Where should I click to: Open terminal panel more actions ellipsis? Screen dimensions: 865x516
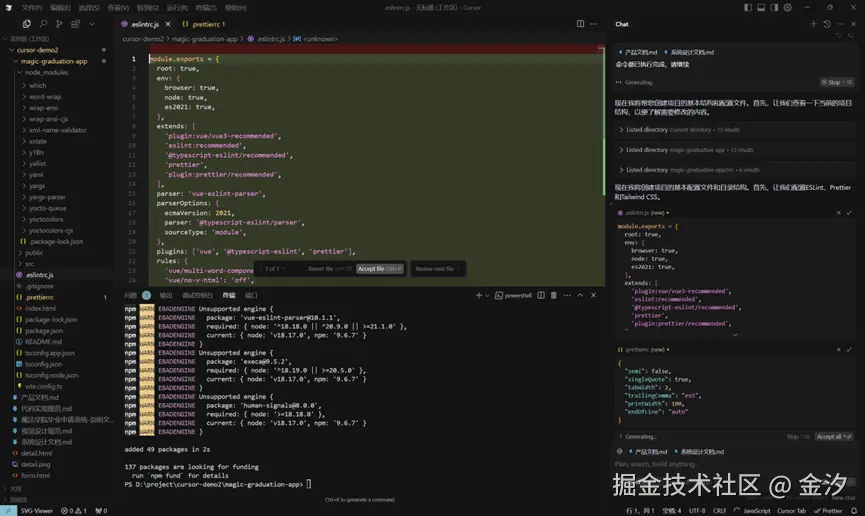[567, 295]
